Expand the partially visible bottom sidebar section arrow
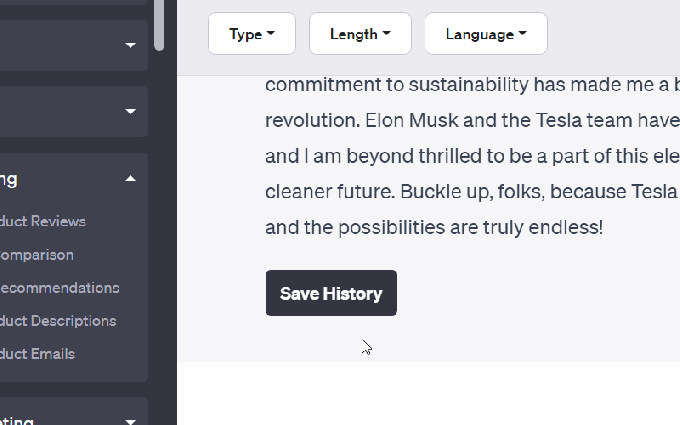Image resolution: width=680 pixels, height=425 pixels. click(131, 421)
